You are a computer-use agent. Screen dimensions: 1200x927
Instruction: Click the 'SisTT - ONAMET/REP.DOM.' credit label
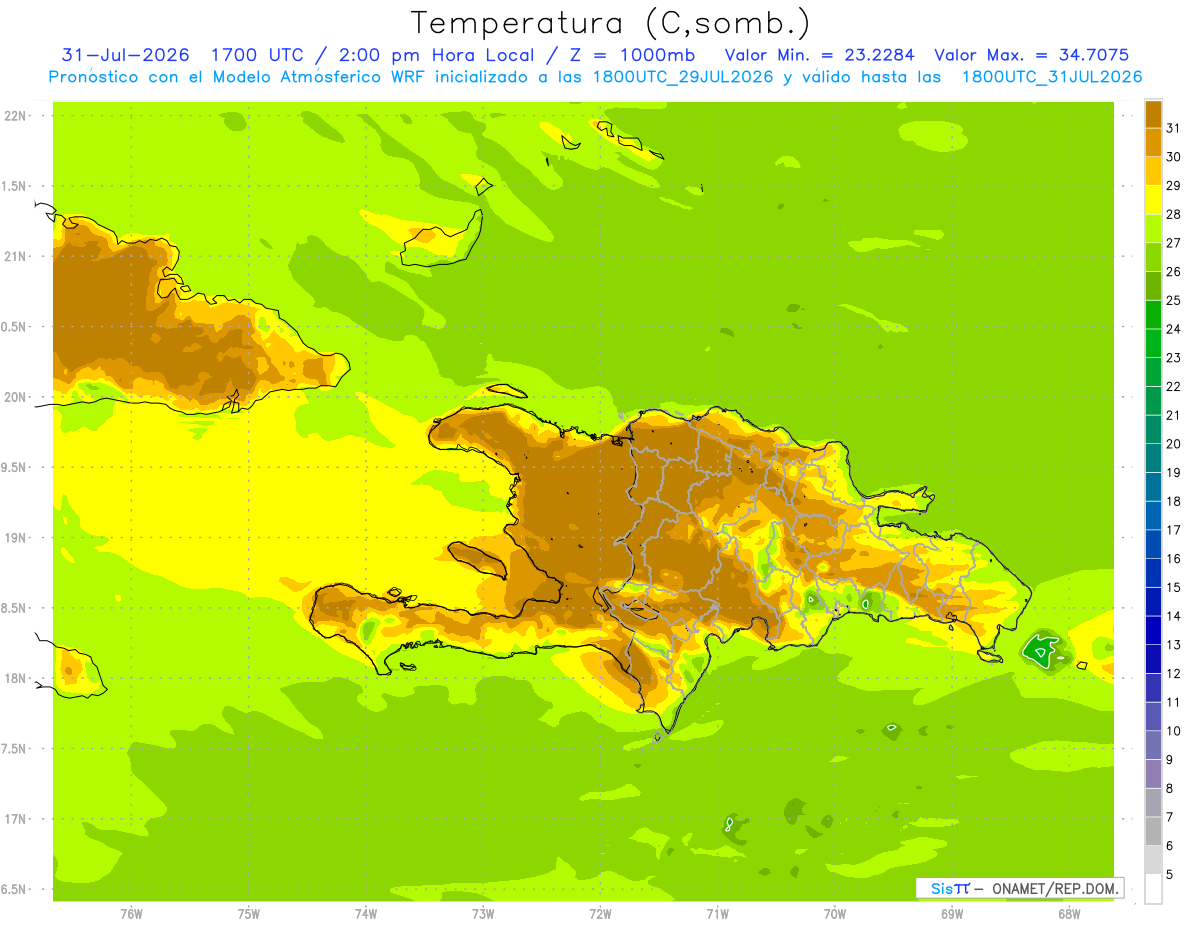pyautogui.click(x=1019, y=888)
